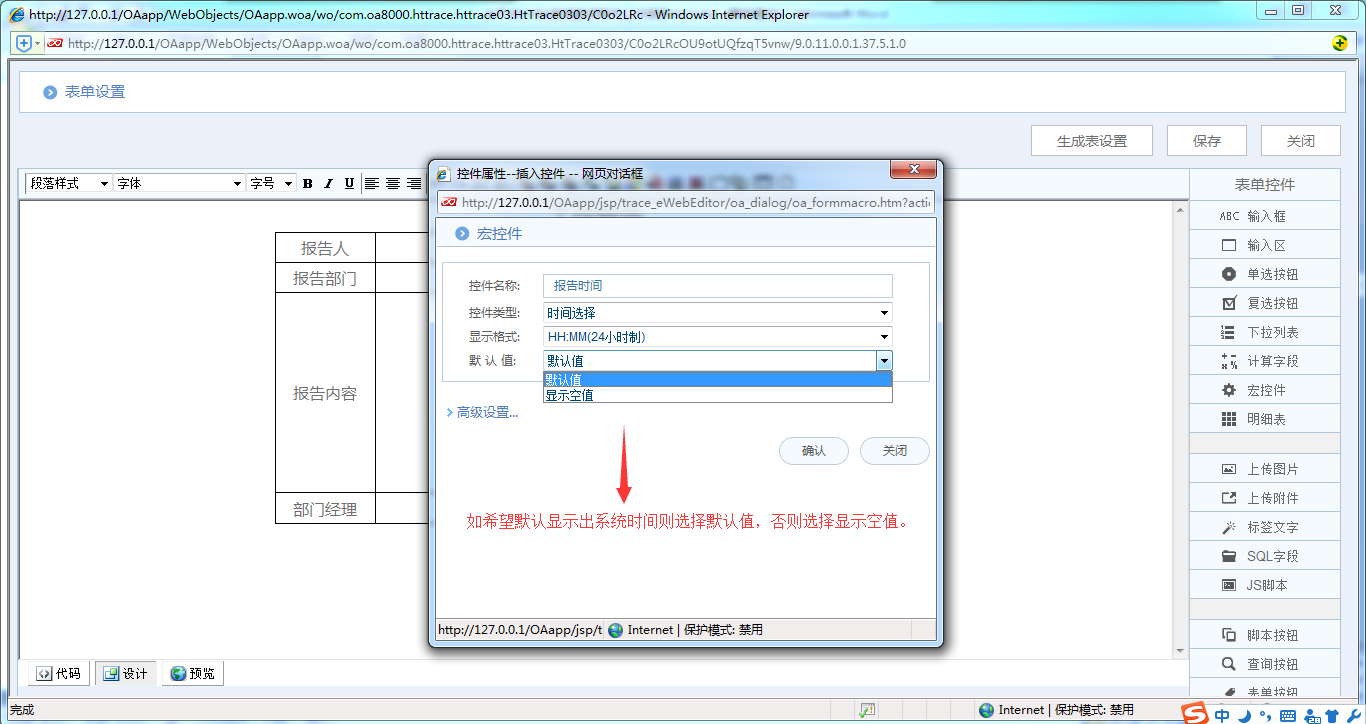This screenshot has width=1366, height=724.
Task: Toggle italic formatting in the editor toolbar
Action: [x=327, y=183]
